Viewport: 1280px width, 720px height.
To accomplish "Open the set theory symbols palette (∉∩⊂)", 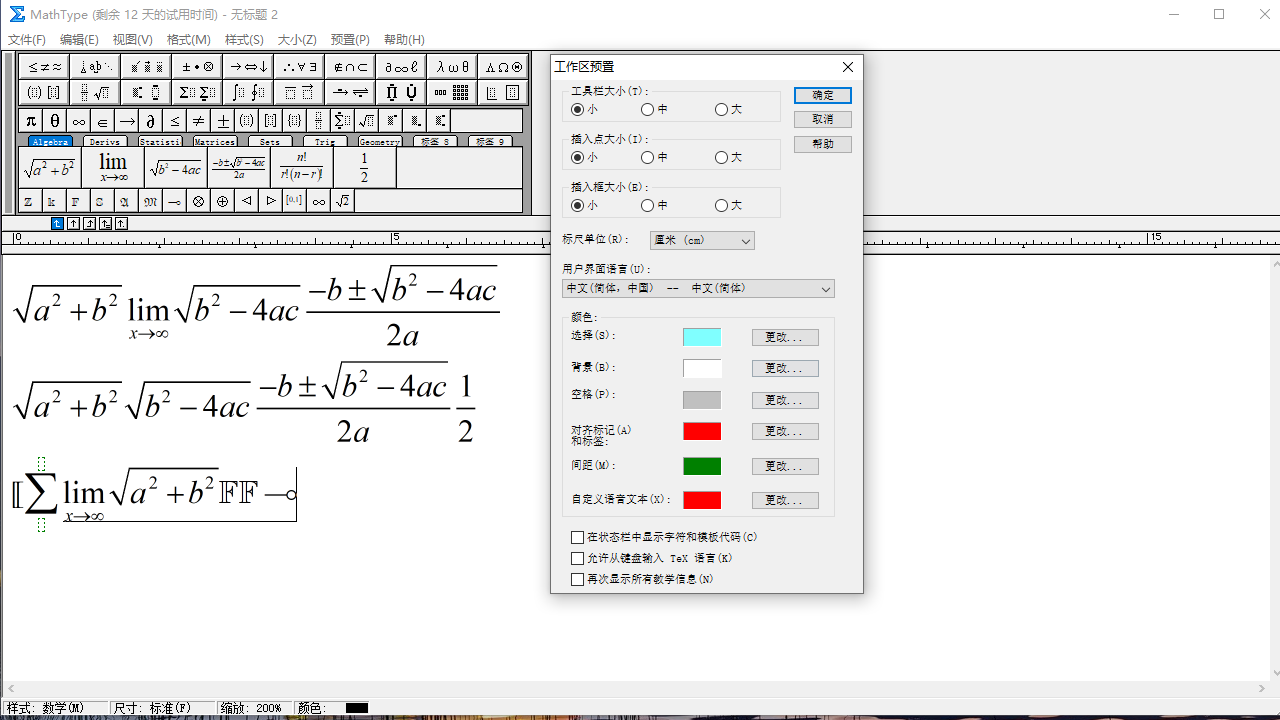I will pos(350,67).
